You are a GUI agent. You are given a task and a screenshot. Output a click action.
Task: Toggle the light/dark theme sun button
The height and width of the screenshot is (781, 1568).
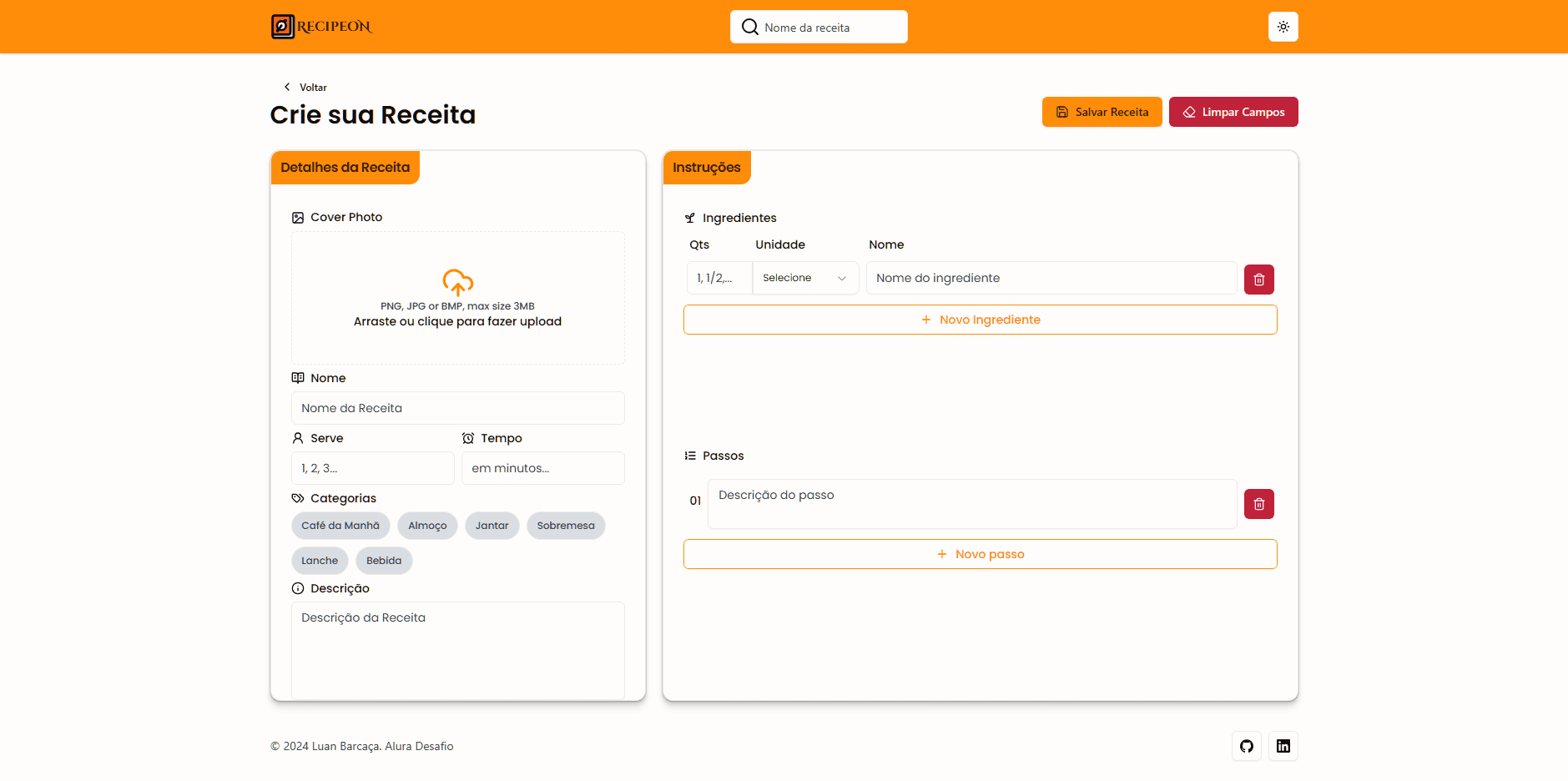[x=1283, y=27]
